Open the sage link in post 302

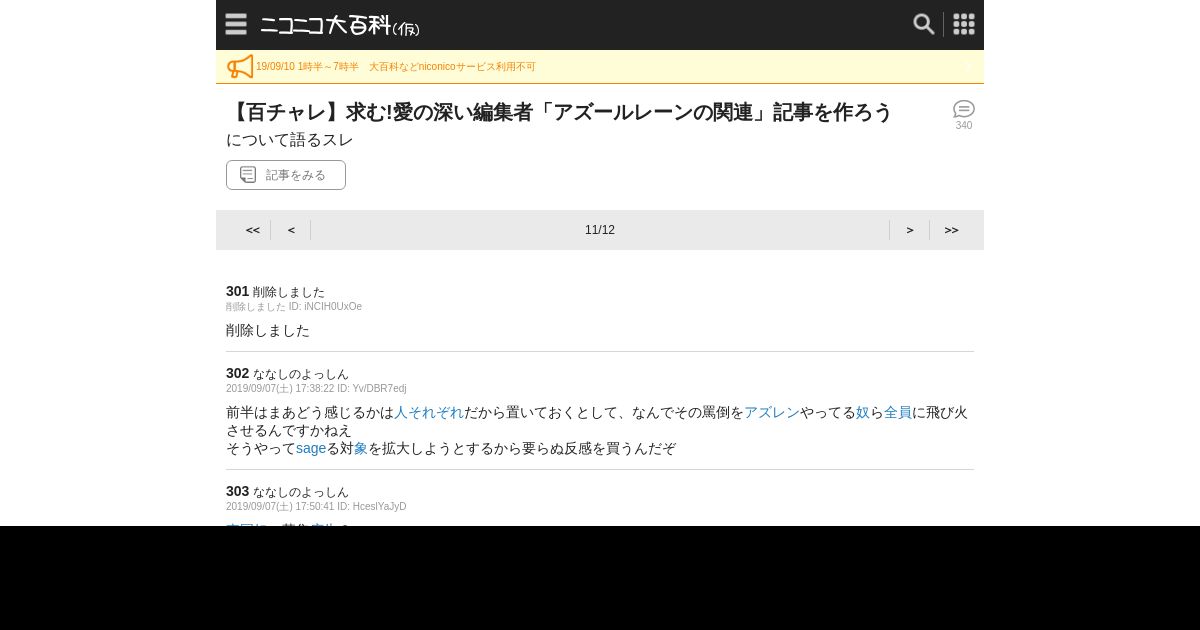click(x=311, y=448)
